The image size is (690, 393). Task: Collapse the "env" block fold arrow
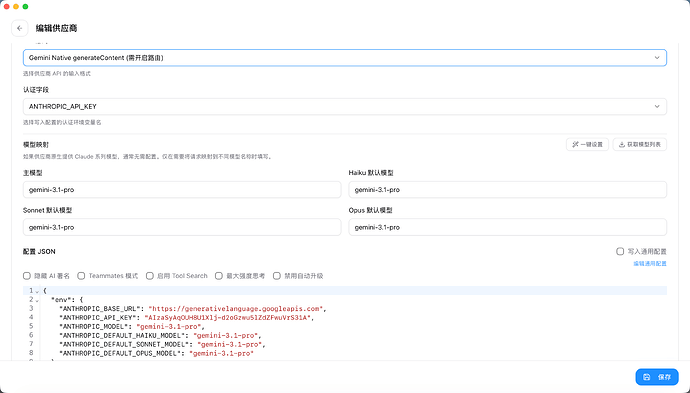pyautogui.click(x=37, y=300)
